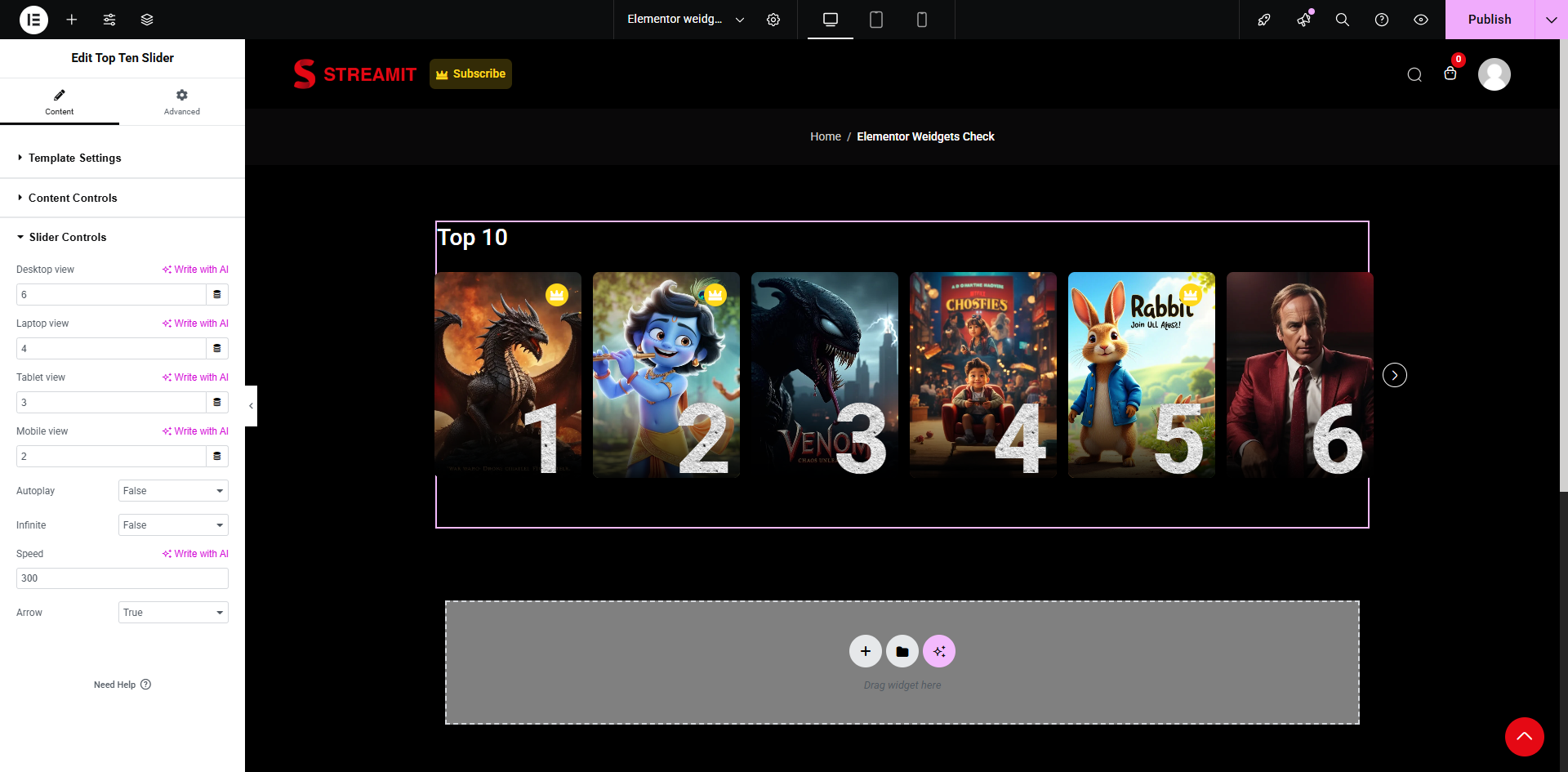The height and width of the screenshot is (772, 1568).
Task: Expand Content Controls section
Action: click(122, 198)
